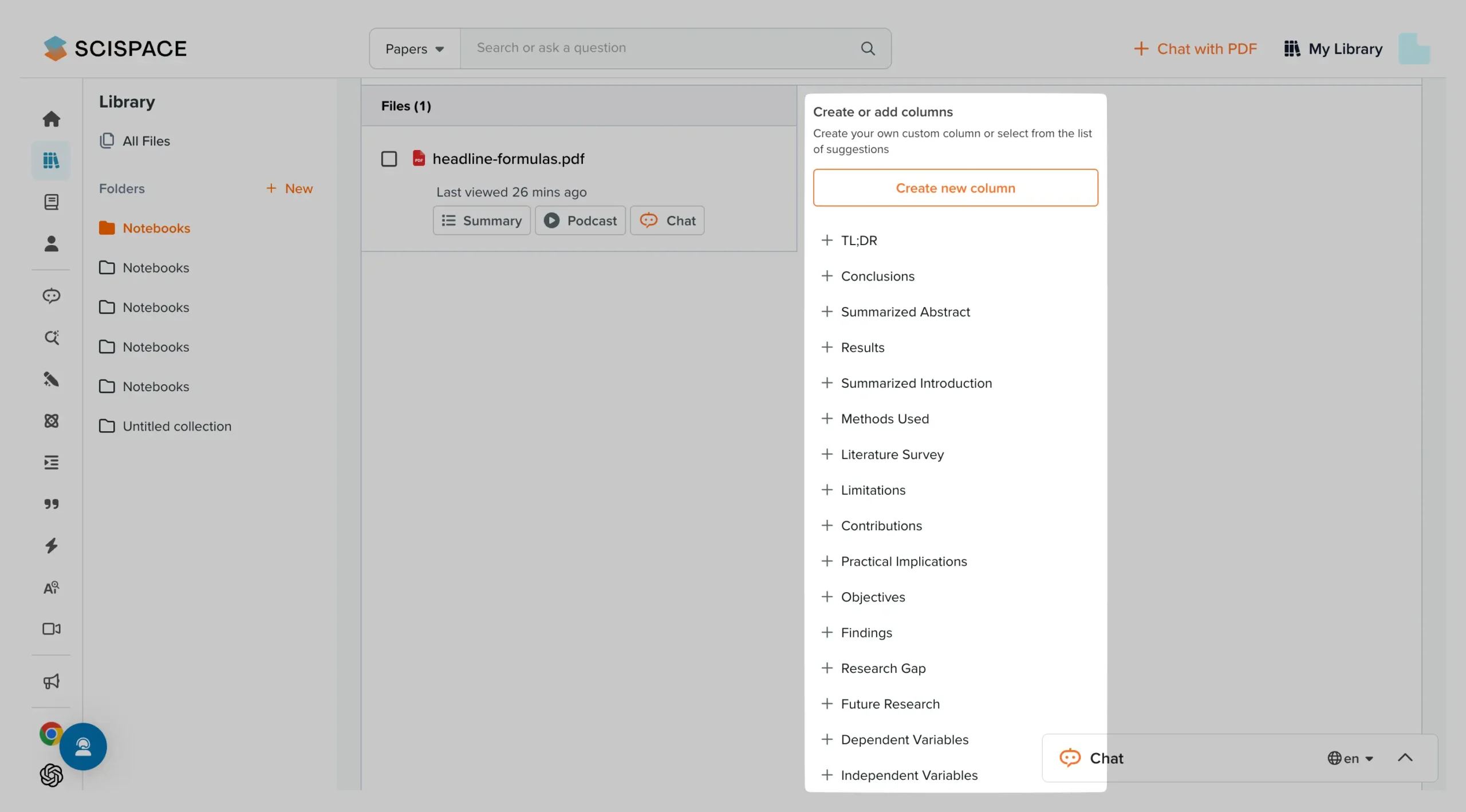Open the video camera sidebar icon
The image size is (1466, 812).
(52, 629)
